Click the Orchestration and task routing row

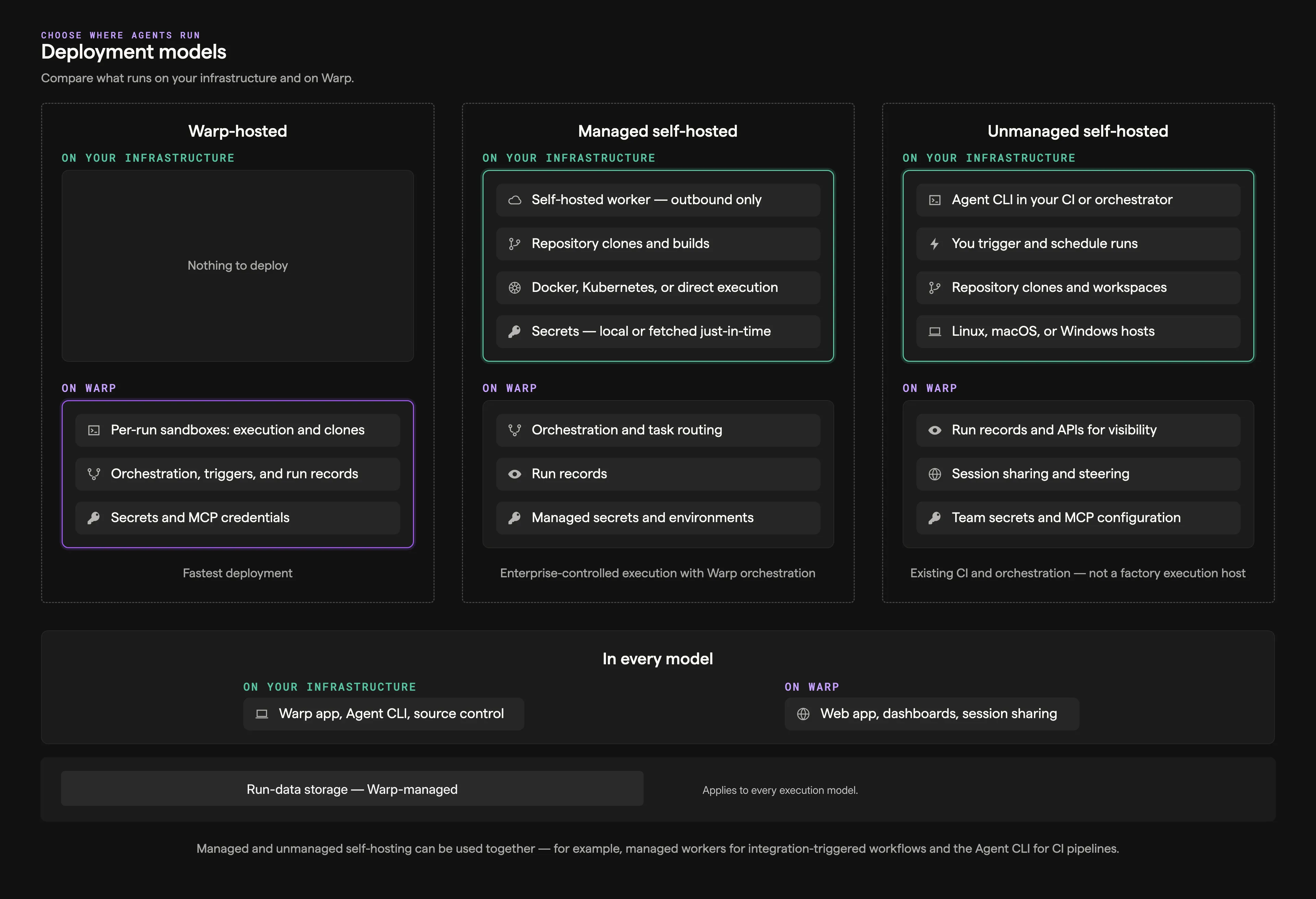658,430
